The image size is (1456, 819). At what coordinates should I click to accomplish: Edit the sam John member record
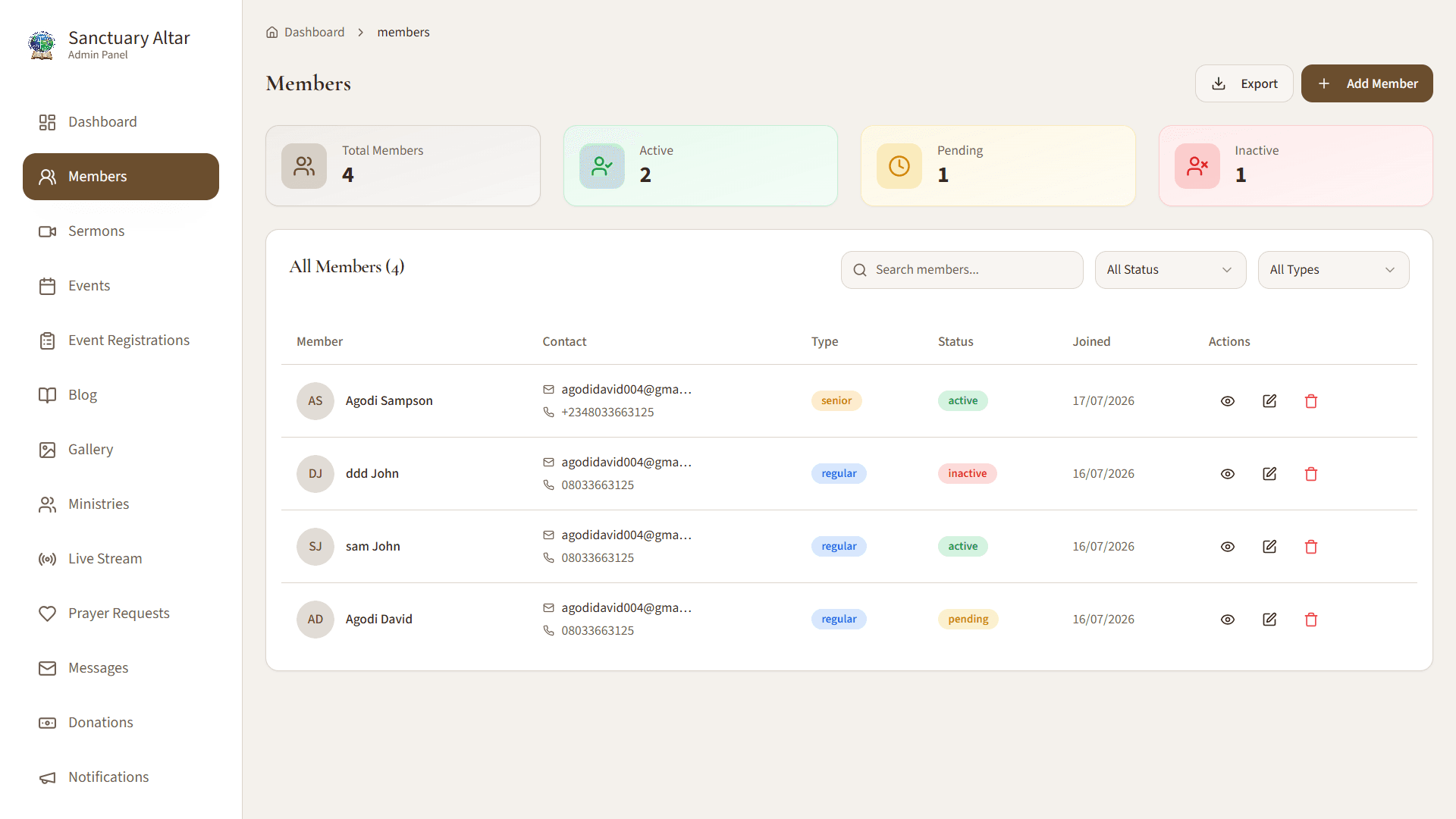coord(1269,547)
